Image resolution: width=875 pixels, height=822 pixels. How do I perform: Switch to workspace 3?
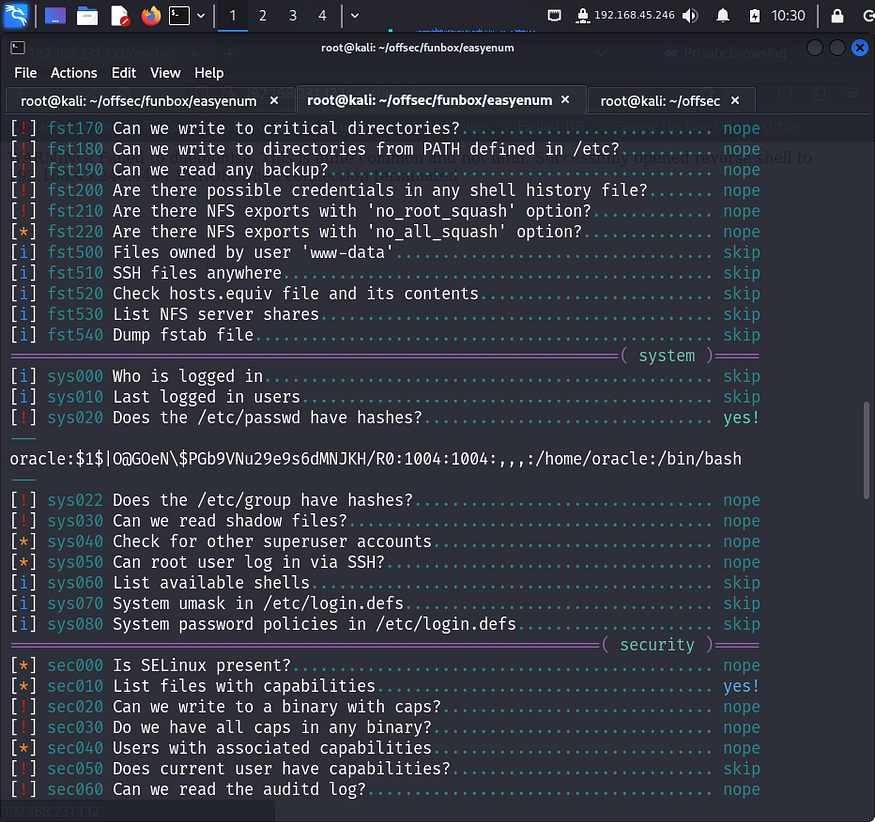tap(292, 16)
